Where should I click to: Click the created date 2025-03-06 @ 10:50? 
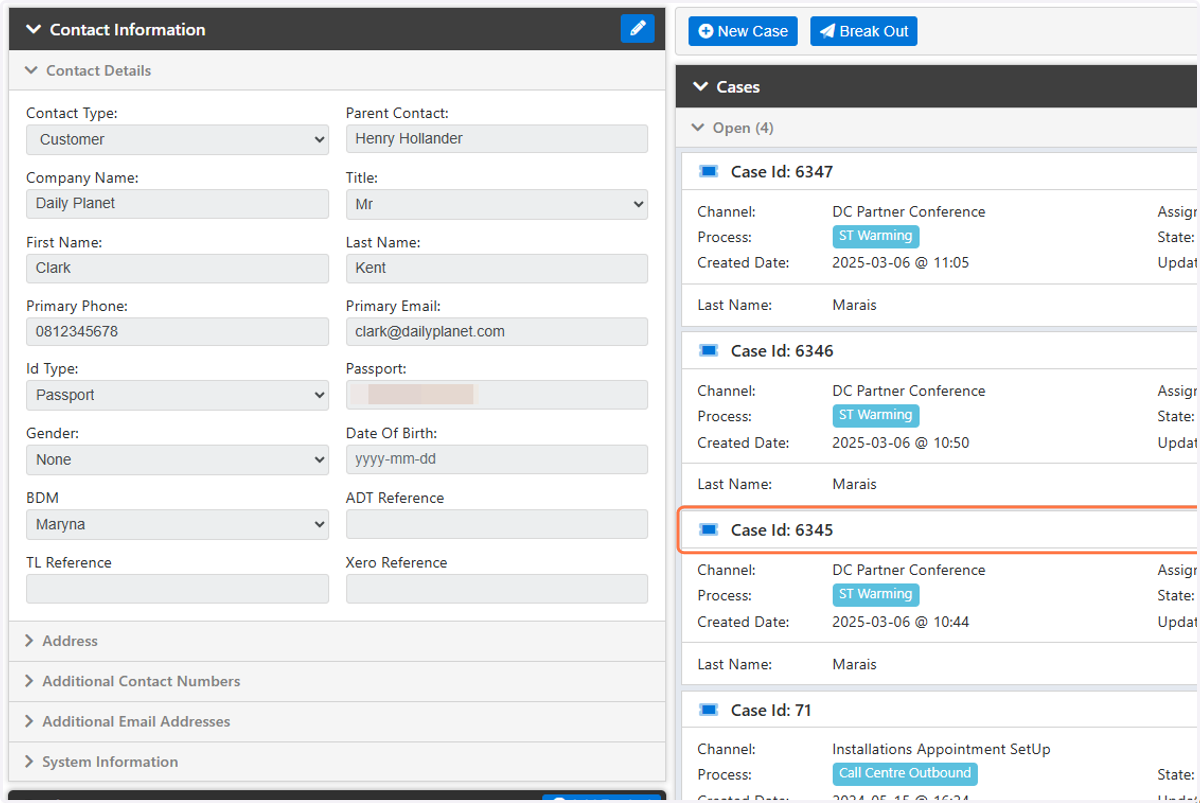tap(900, 442)
